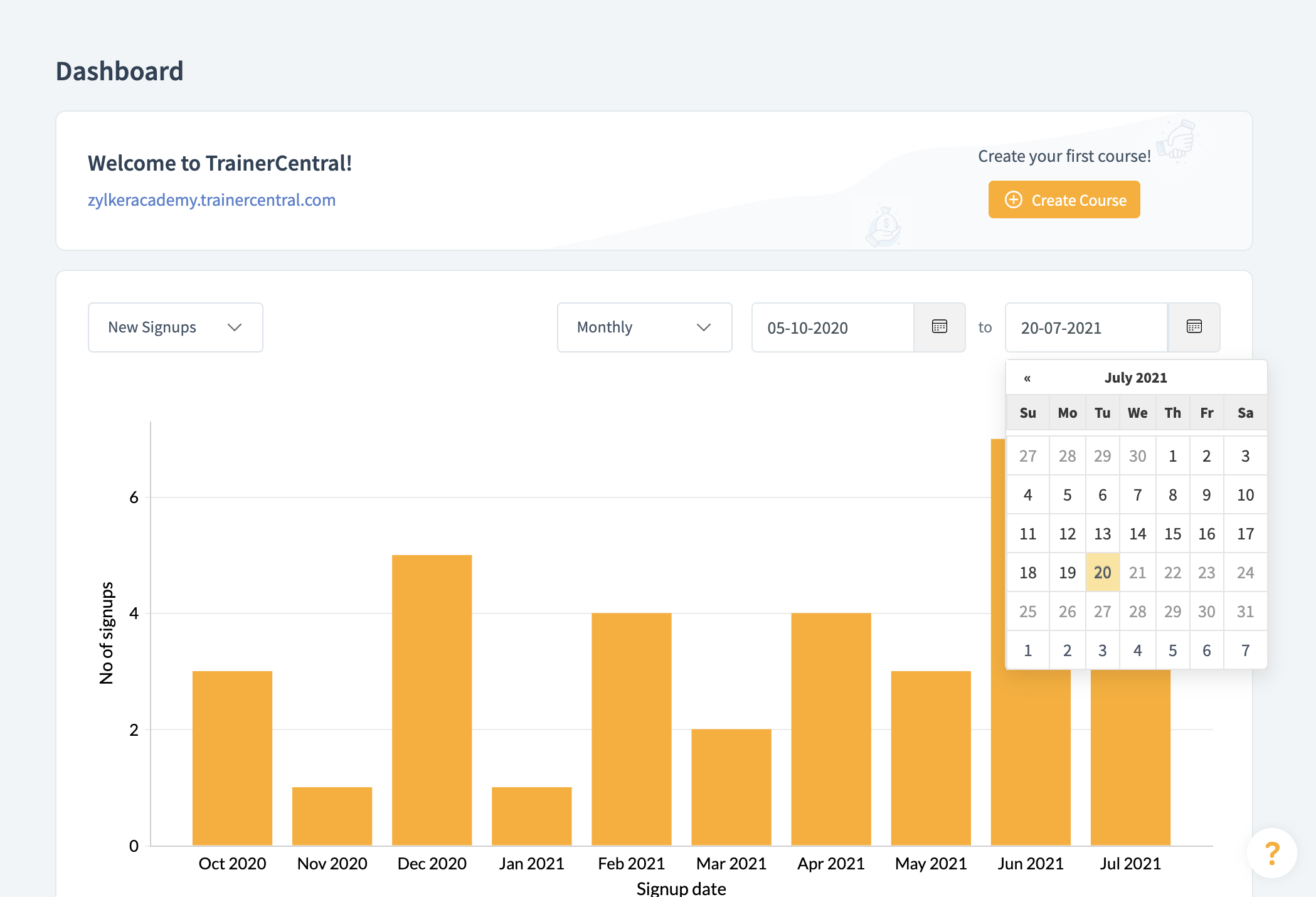Expand the Monthly interval dropdown

644,327
